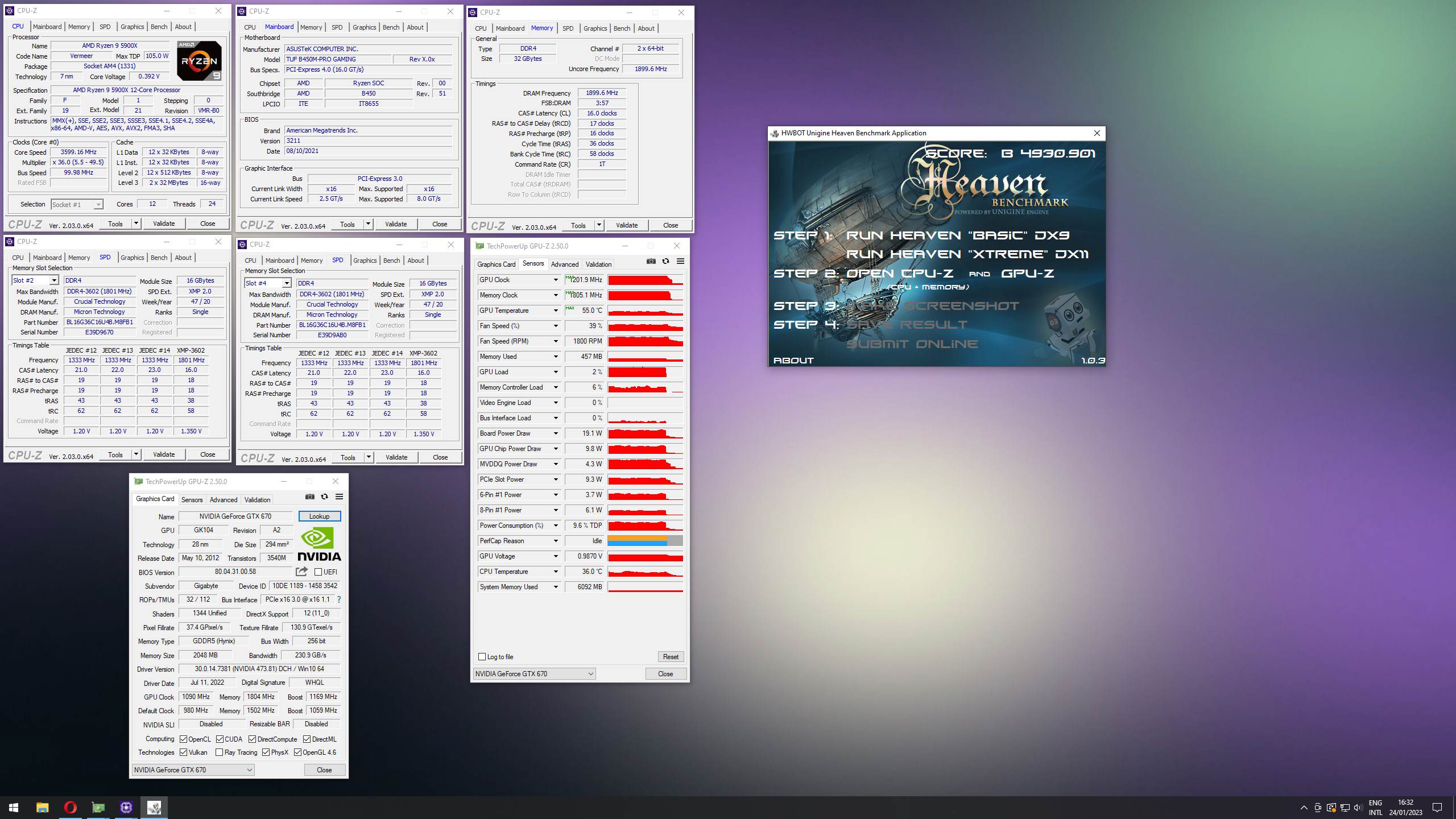Click RUN HEAVEN "BASIC" DX9 in Heaven

(x=958, y=235)
